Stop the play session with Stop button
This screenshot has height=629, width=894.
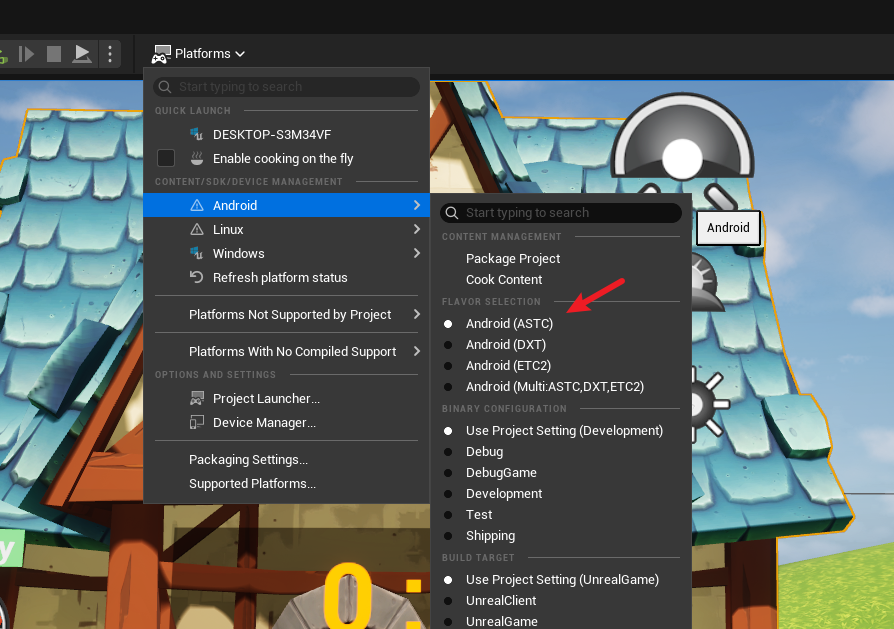tap(54, 54)
